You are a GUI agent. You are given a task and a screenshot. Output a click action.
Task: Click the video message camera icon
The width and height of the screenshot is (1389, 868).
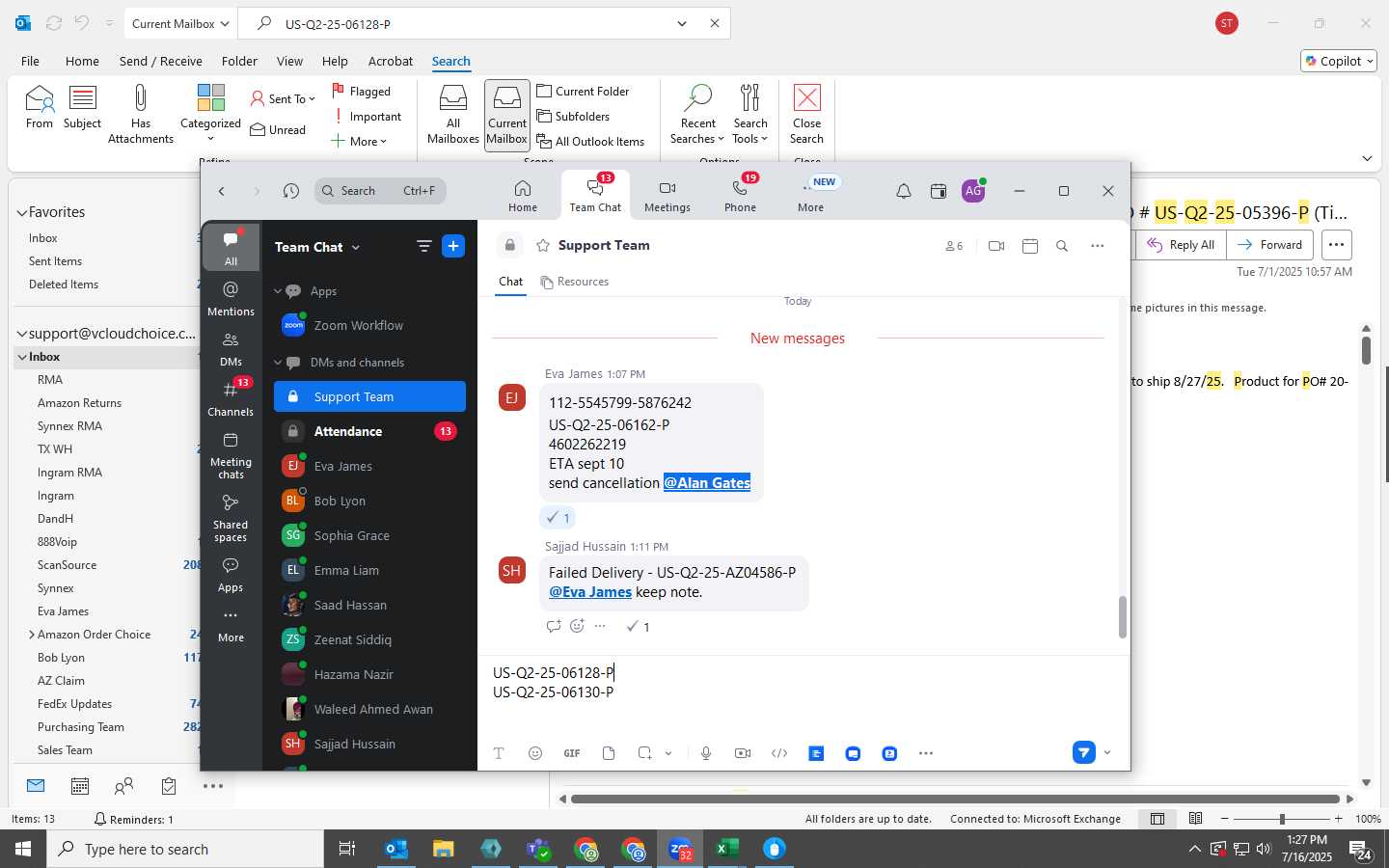point(743,753)
